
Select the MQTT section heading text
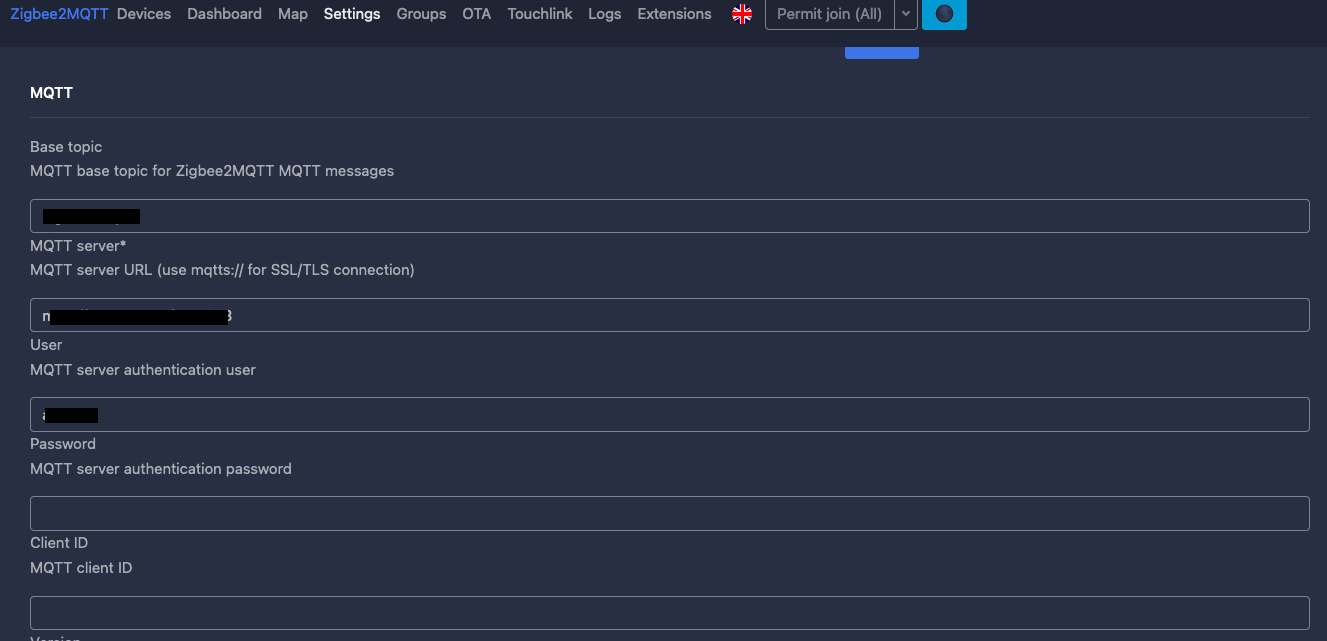click(x=51, y=93)
